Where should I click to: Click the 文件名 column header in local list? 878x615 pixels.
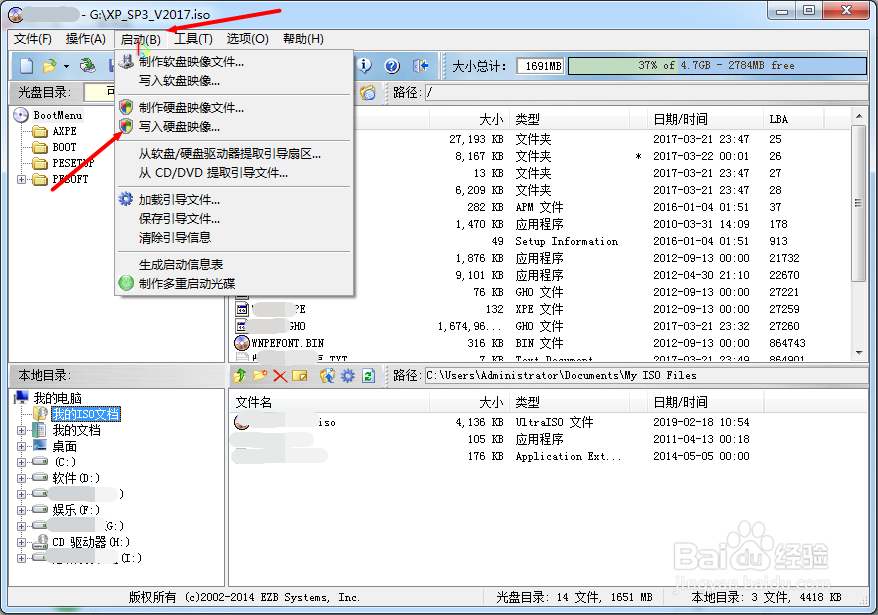coord(329,402)
